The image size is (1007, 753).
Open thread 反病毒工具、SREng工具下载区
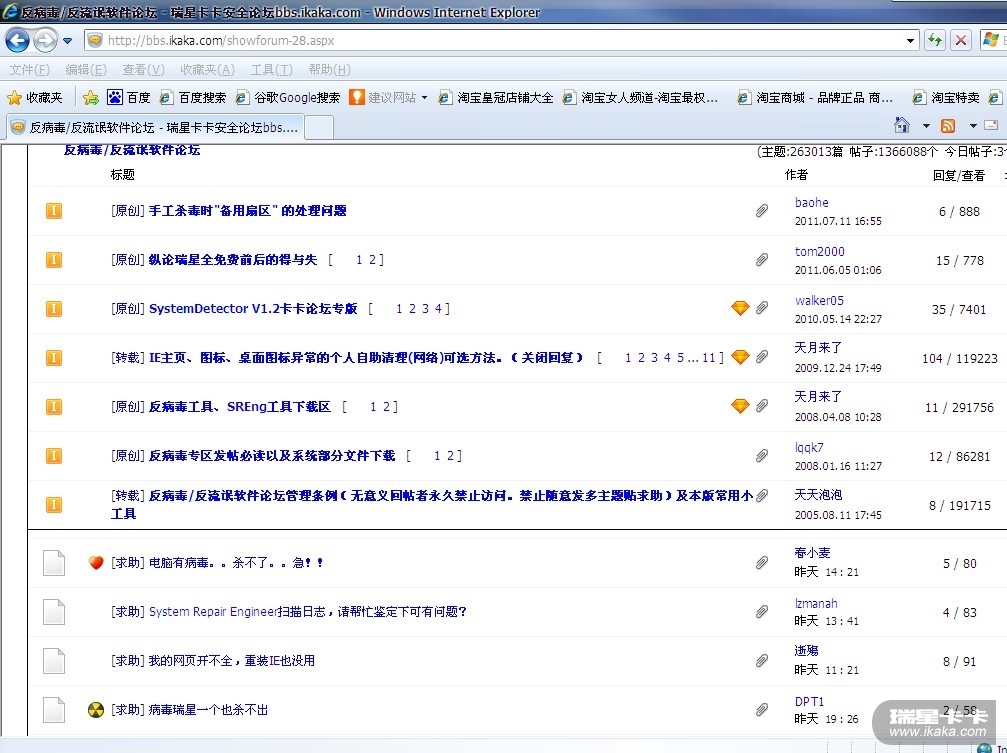coord(240,407)
